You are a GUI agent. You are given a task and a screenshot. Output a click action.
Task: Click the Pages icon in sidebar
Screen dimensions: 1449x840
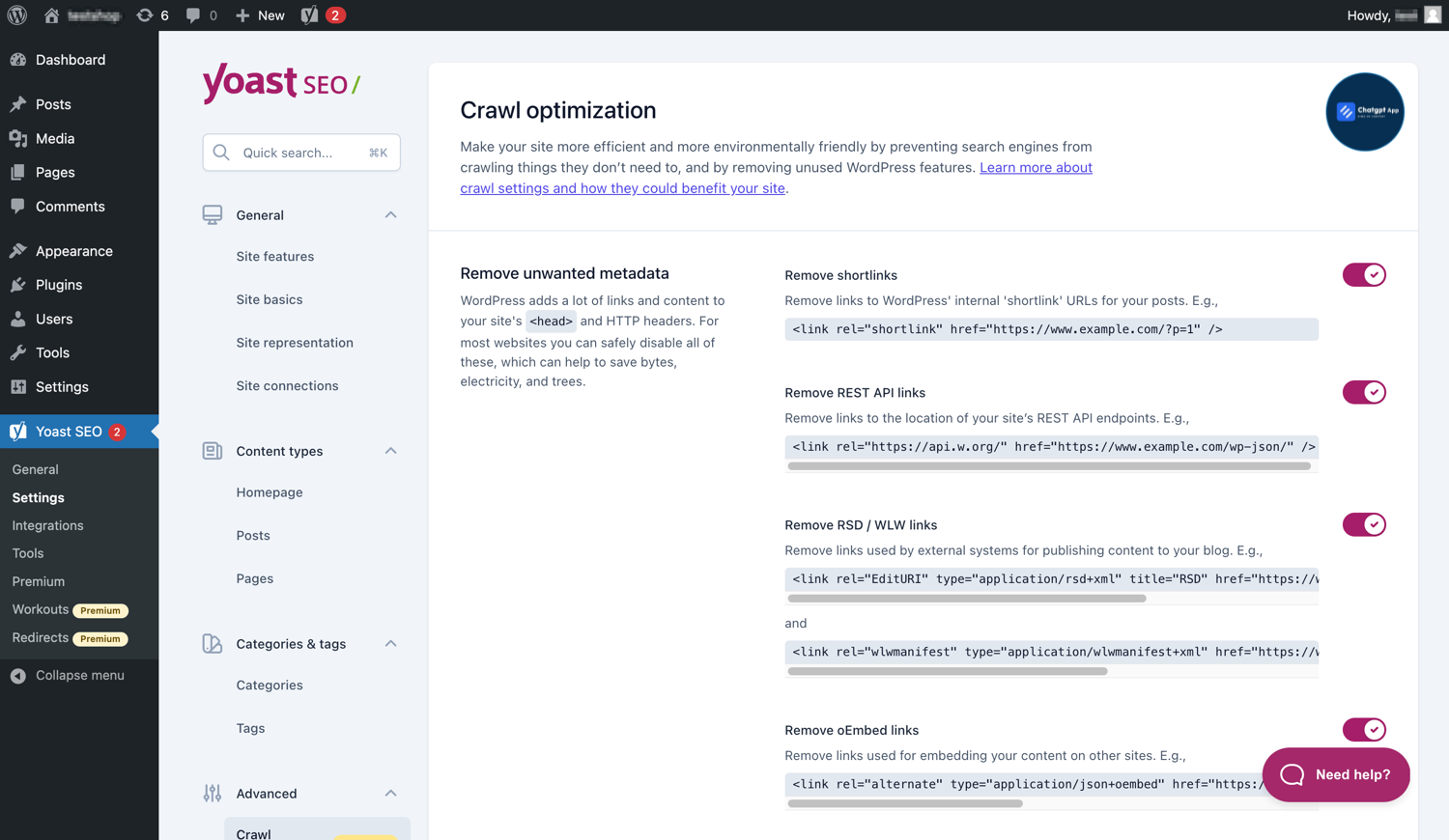click(x=18, y=172)
